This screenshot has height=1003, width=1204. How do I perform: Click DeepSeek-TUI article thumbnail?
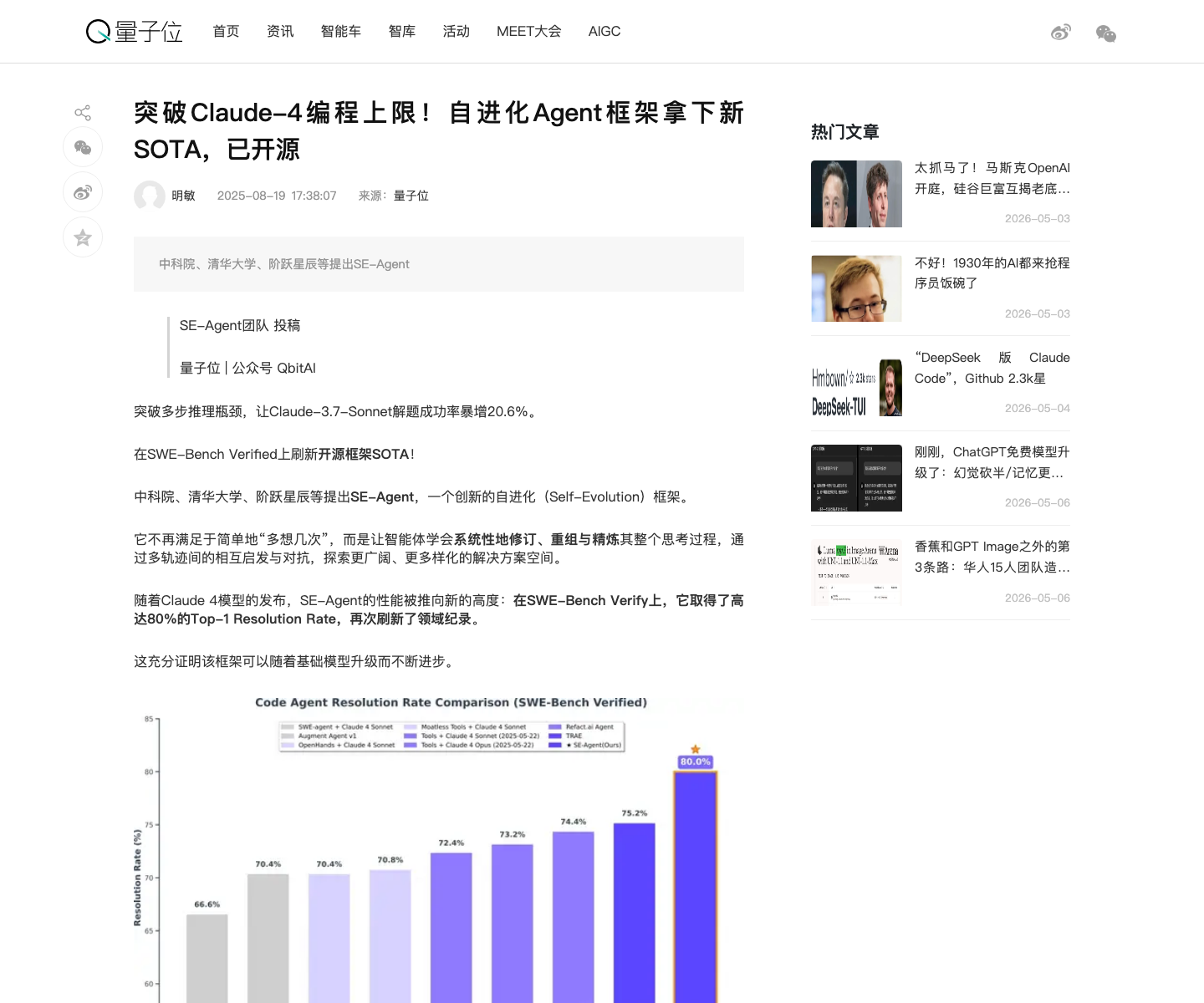856,384
